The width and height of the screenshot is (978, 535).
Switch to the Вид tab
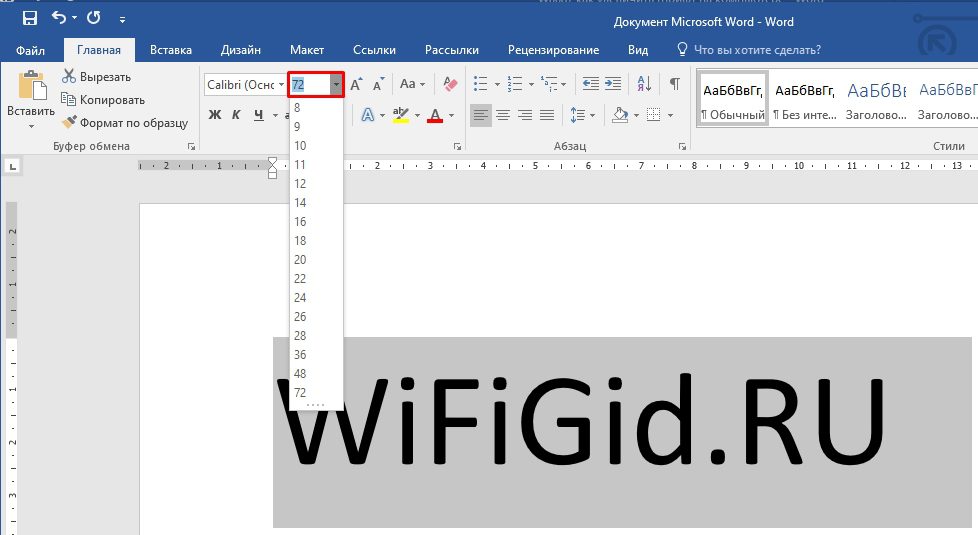tap(637, 50)
